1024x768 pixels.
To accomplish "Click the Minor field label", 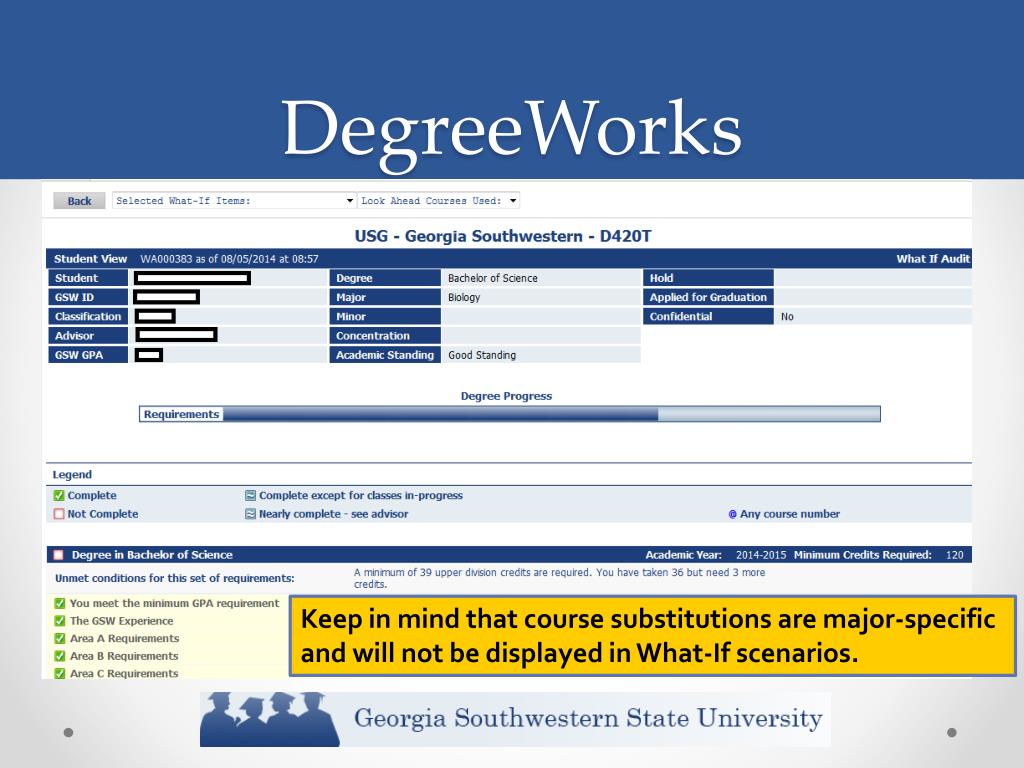I will point(385,316).
